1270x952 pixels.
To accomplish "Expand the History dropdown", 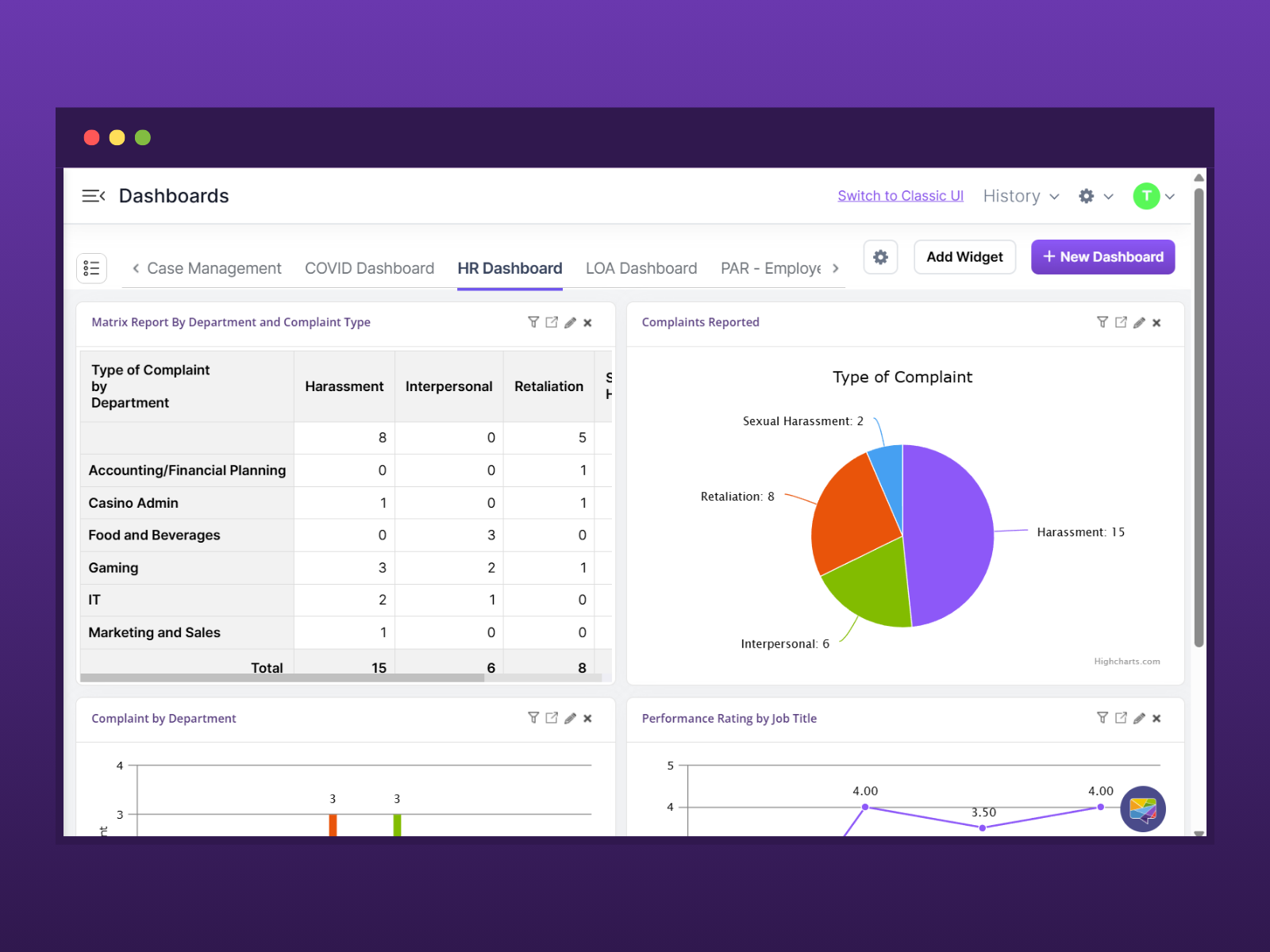I will (x=1021, y=196).
